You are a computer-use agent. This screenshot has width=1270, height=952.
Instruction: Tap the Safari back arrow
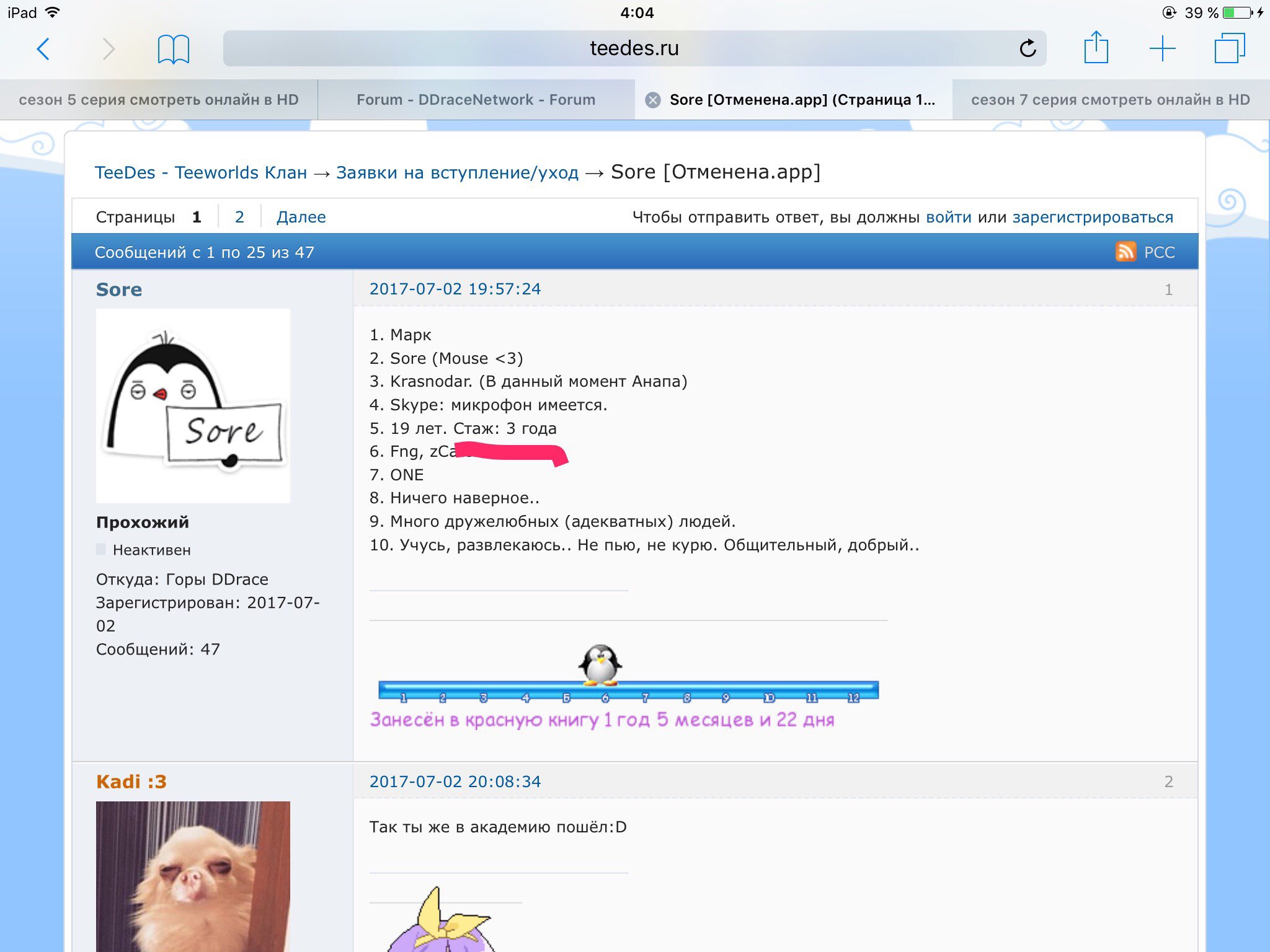[43, 49]
